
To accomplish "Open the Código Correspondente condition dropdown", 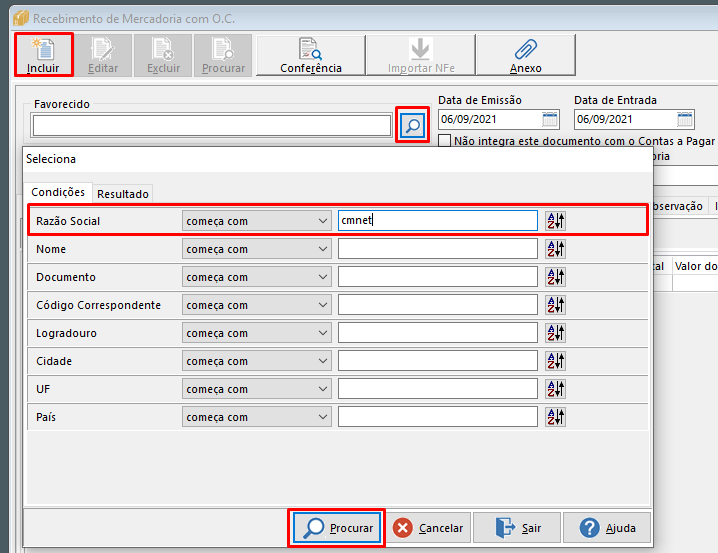I will 257,305.
